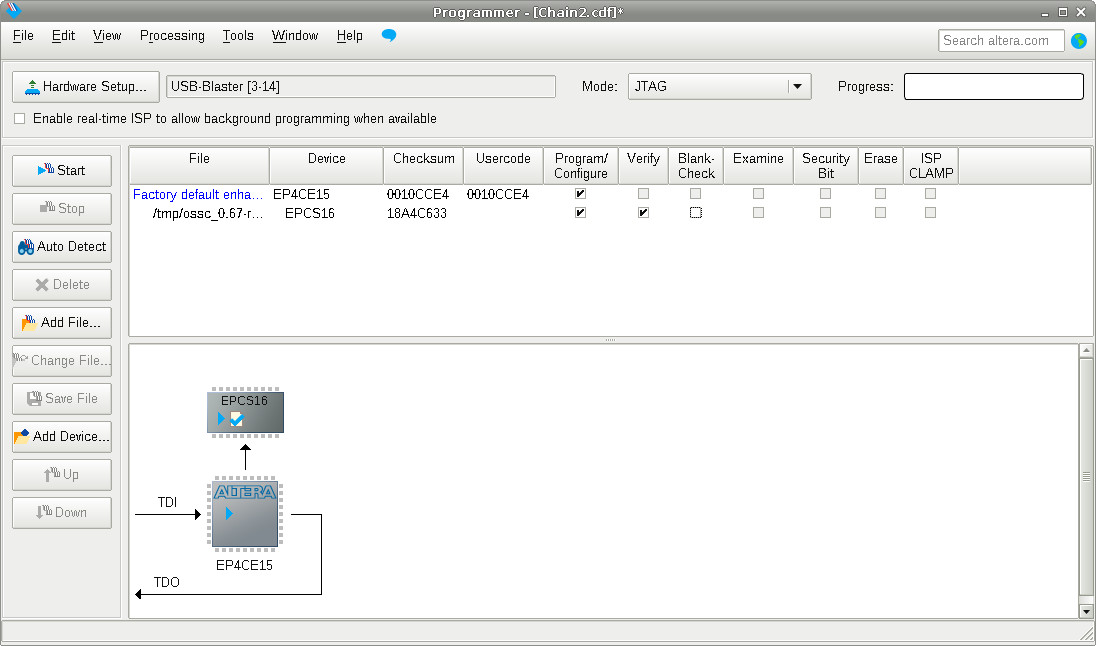This screenshot has width=1096, height=646.
Task: Open the View menu
Action: pos(107,36)
